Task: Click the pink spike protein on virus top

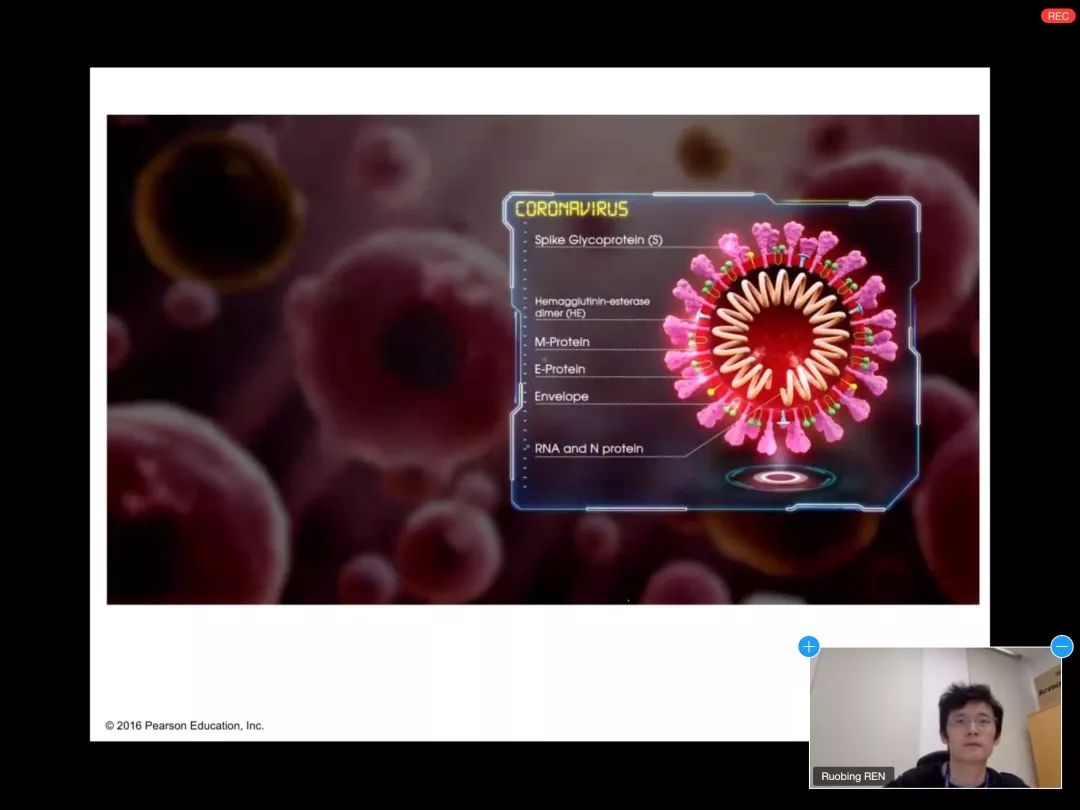Action: coord(793,237)
